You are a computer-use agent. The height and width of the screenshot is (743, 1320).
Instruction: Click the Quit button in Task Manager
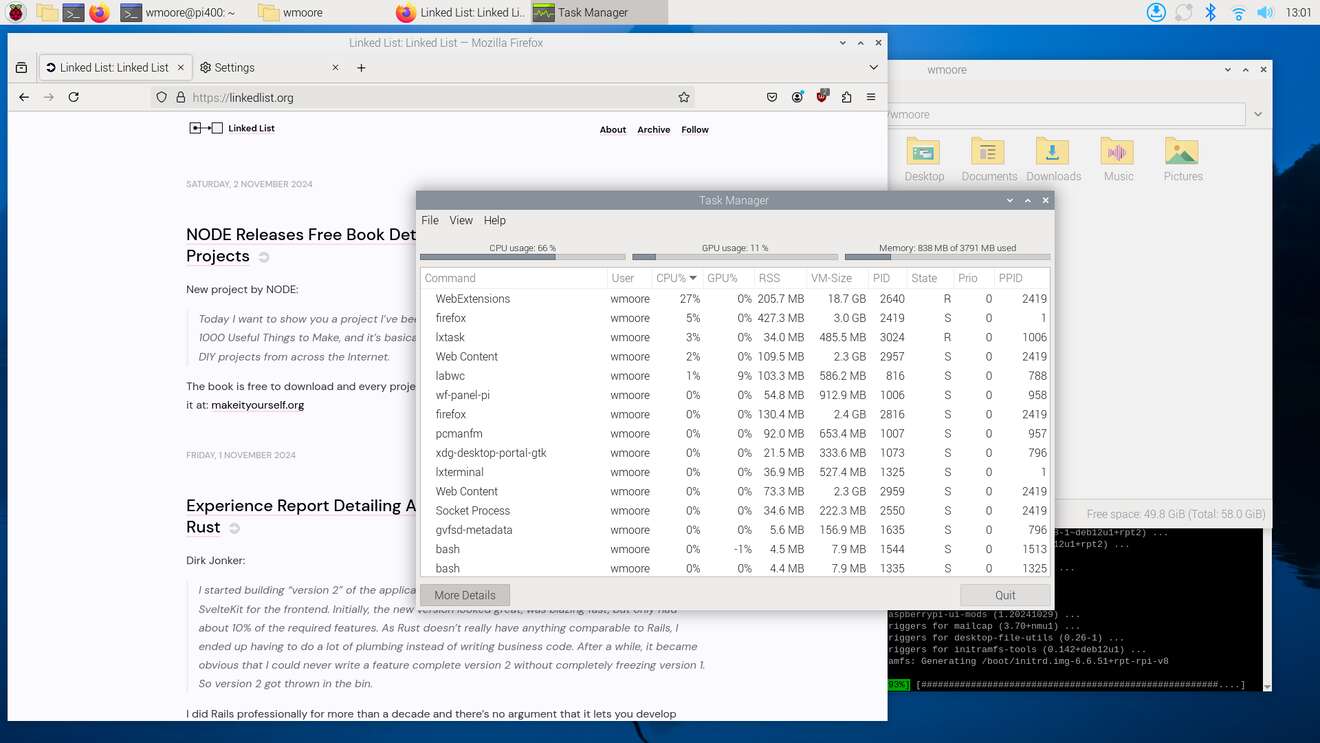pyautogui.click(x=1005, y=595)
